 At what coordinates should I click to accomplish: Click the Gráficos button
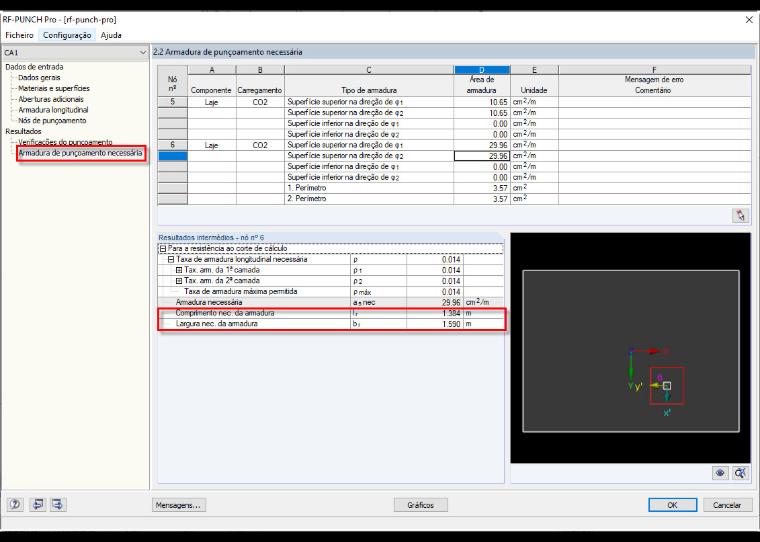tap(421, 505)
